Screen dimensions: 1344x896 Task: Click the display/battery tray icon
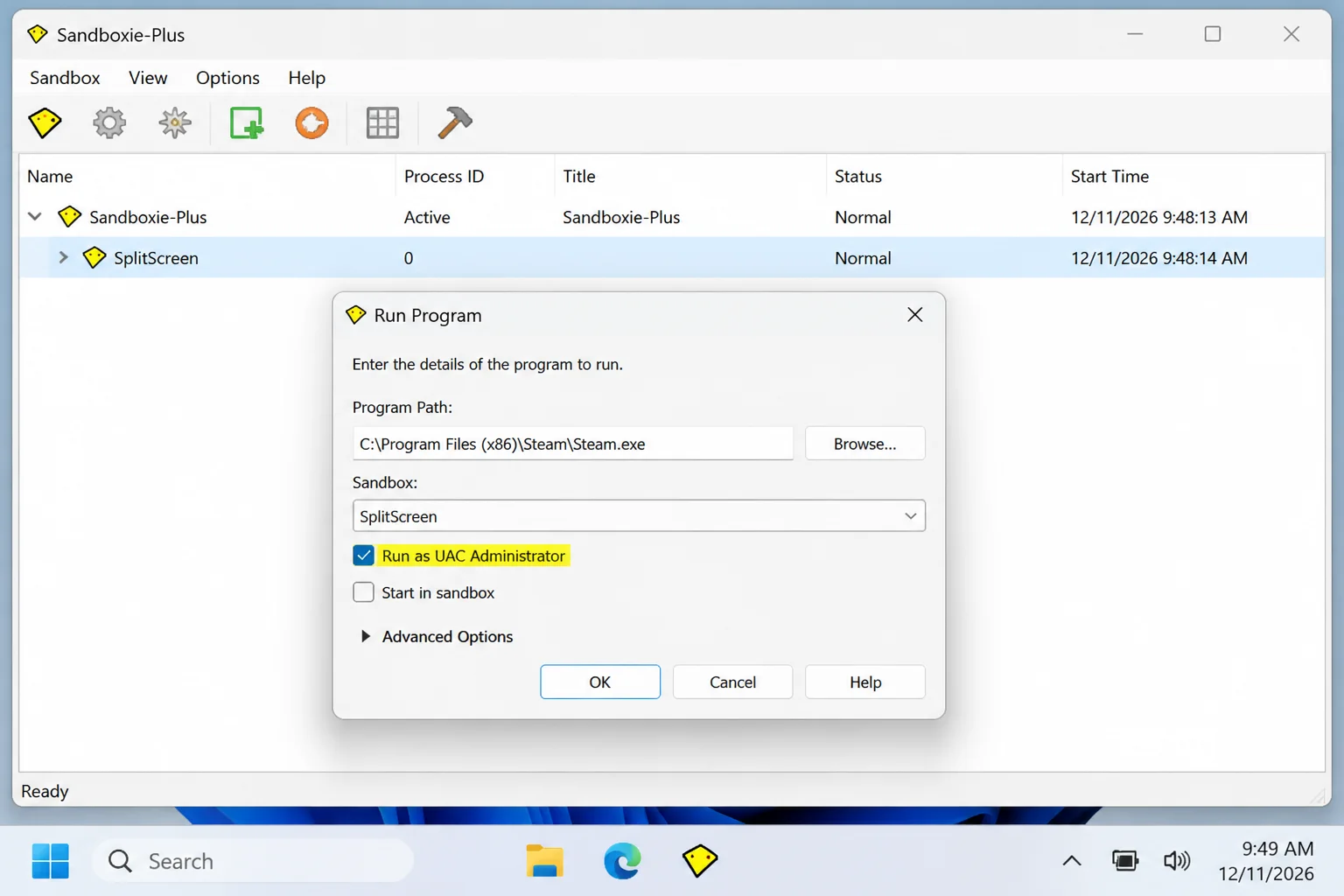pyautogui.click(x=1125, y=861)
